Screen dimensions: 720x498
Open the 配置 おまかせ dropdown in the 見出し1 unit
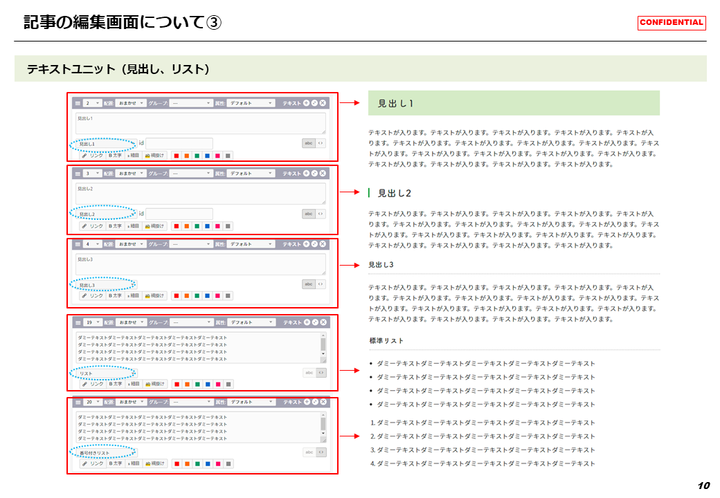132,103
